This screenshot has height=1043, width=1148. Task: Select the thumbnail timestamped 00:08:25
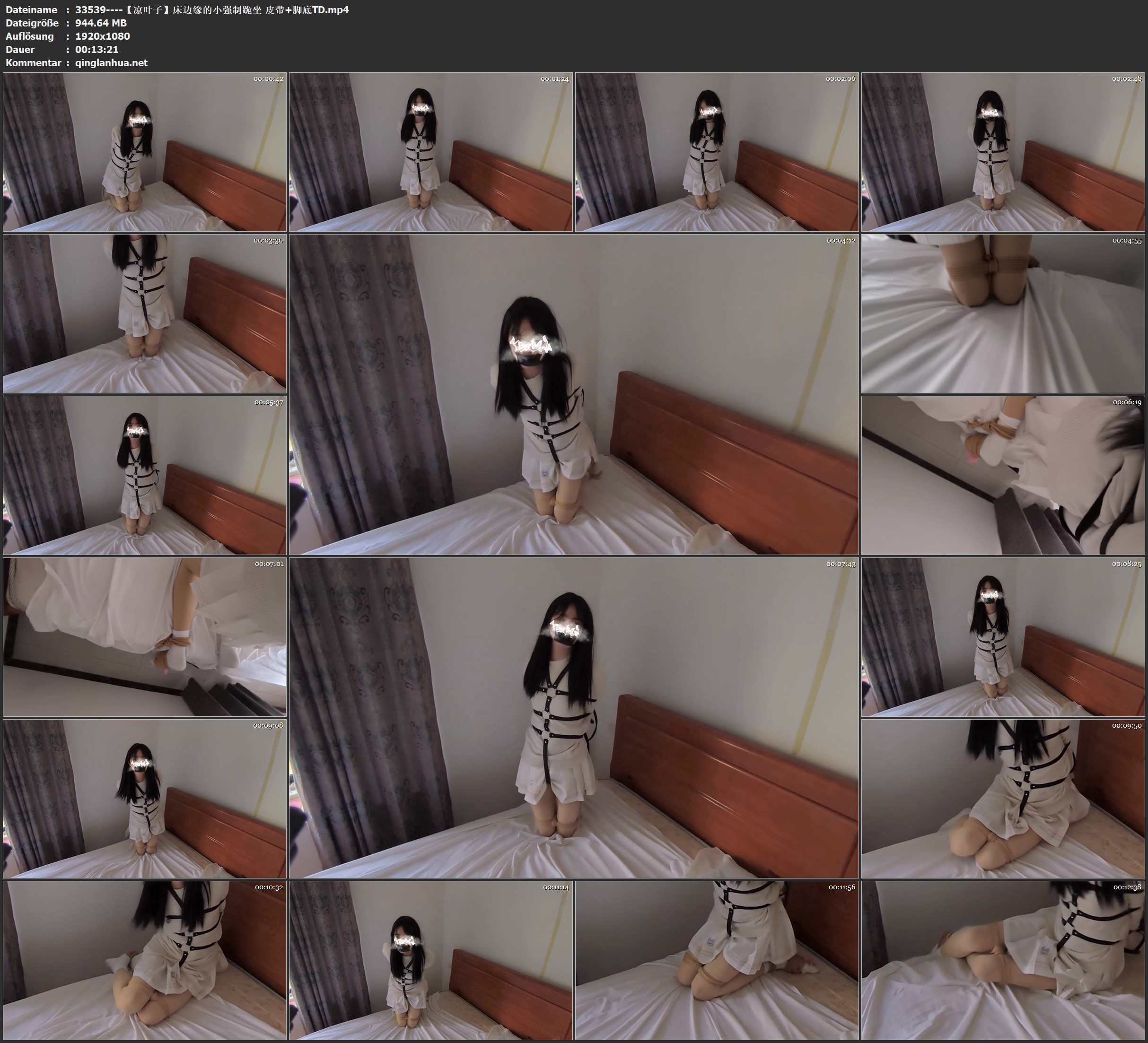1003,636
